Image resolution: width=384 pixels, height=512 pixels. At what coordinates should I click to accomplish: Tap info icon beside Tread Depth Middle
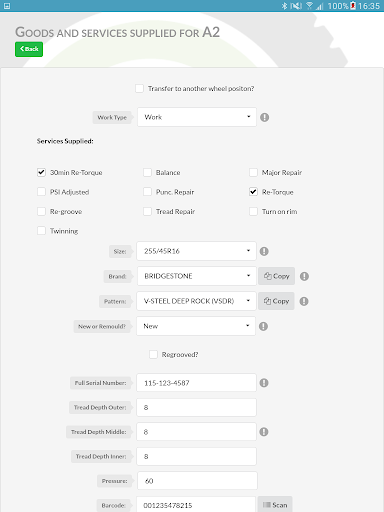tap(264, 432)
